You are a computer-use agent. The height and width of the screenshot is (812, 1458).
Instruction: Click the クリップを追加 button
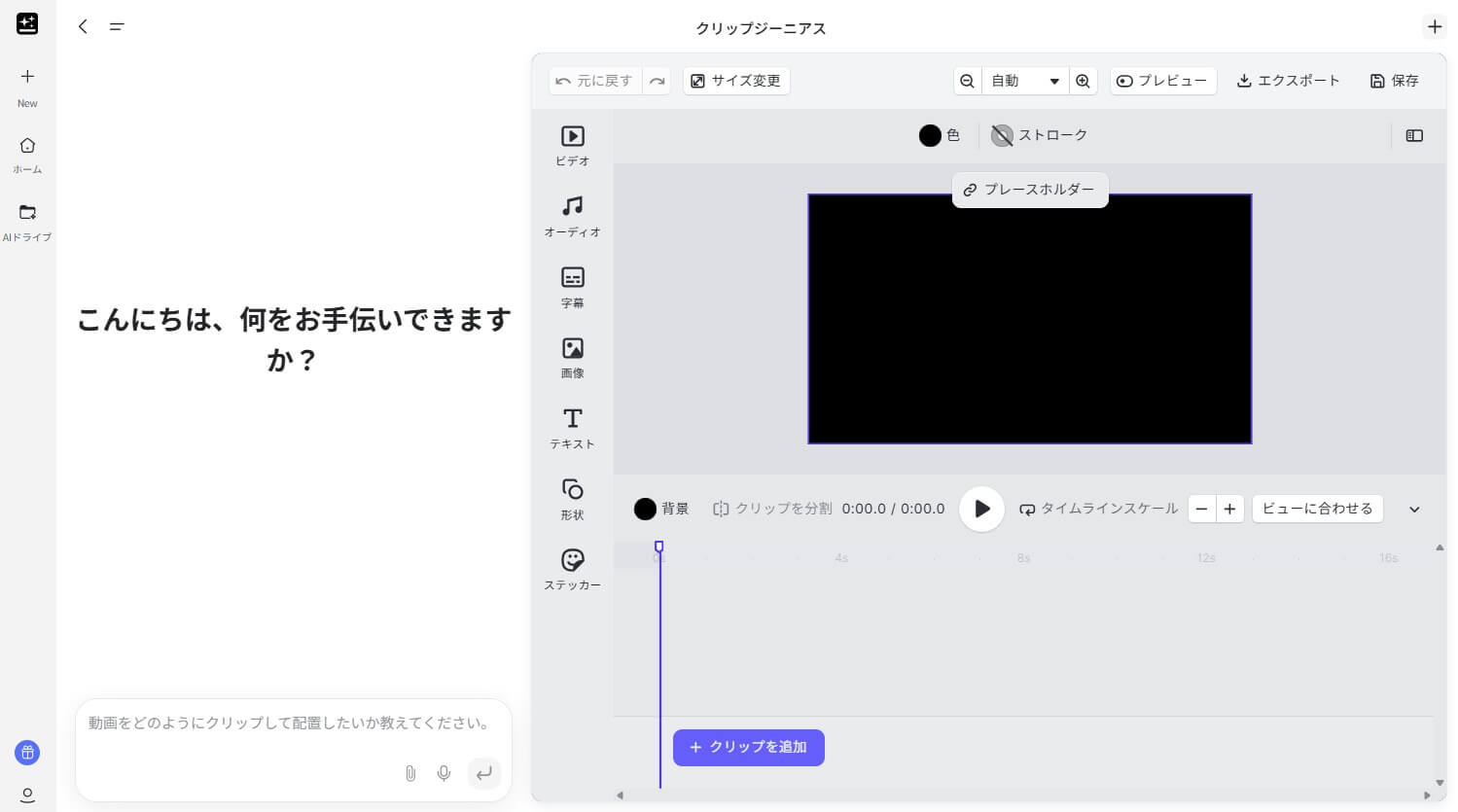click(x=748, y=747)
